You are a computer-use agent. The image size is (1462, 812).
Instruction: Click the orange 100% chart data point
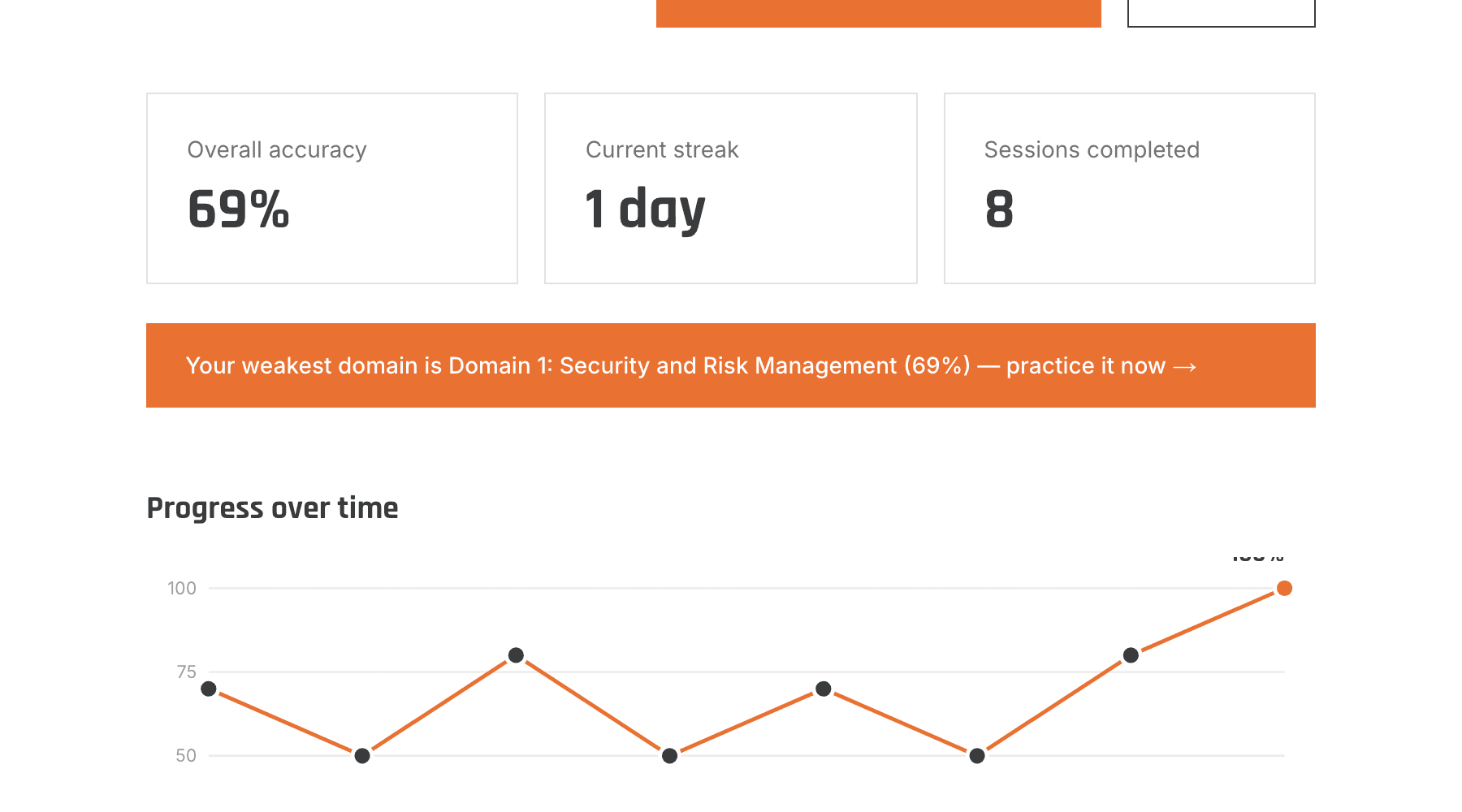coord(1284,588)
